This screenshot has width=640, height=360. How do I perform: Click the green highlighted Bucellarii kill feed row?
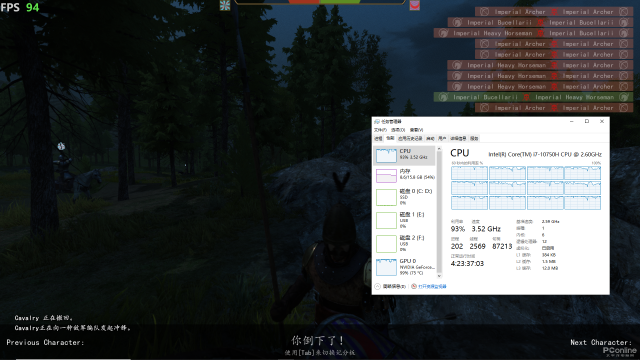click(x=533, y=97)
